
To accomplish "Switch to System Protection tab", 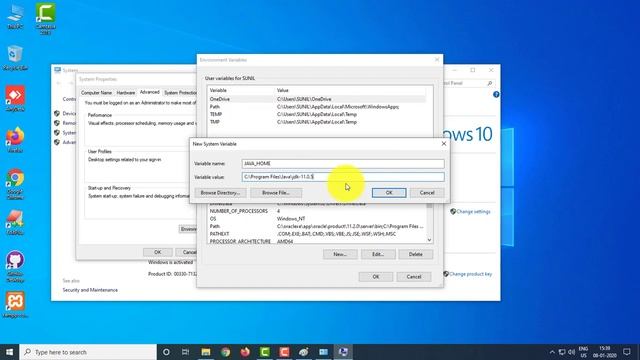I will [x=180, y=93].
